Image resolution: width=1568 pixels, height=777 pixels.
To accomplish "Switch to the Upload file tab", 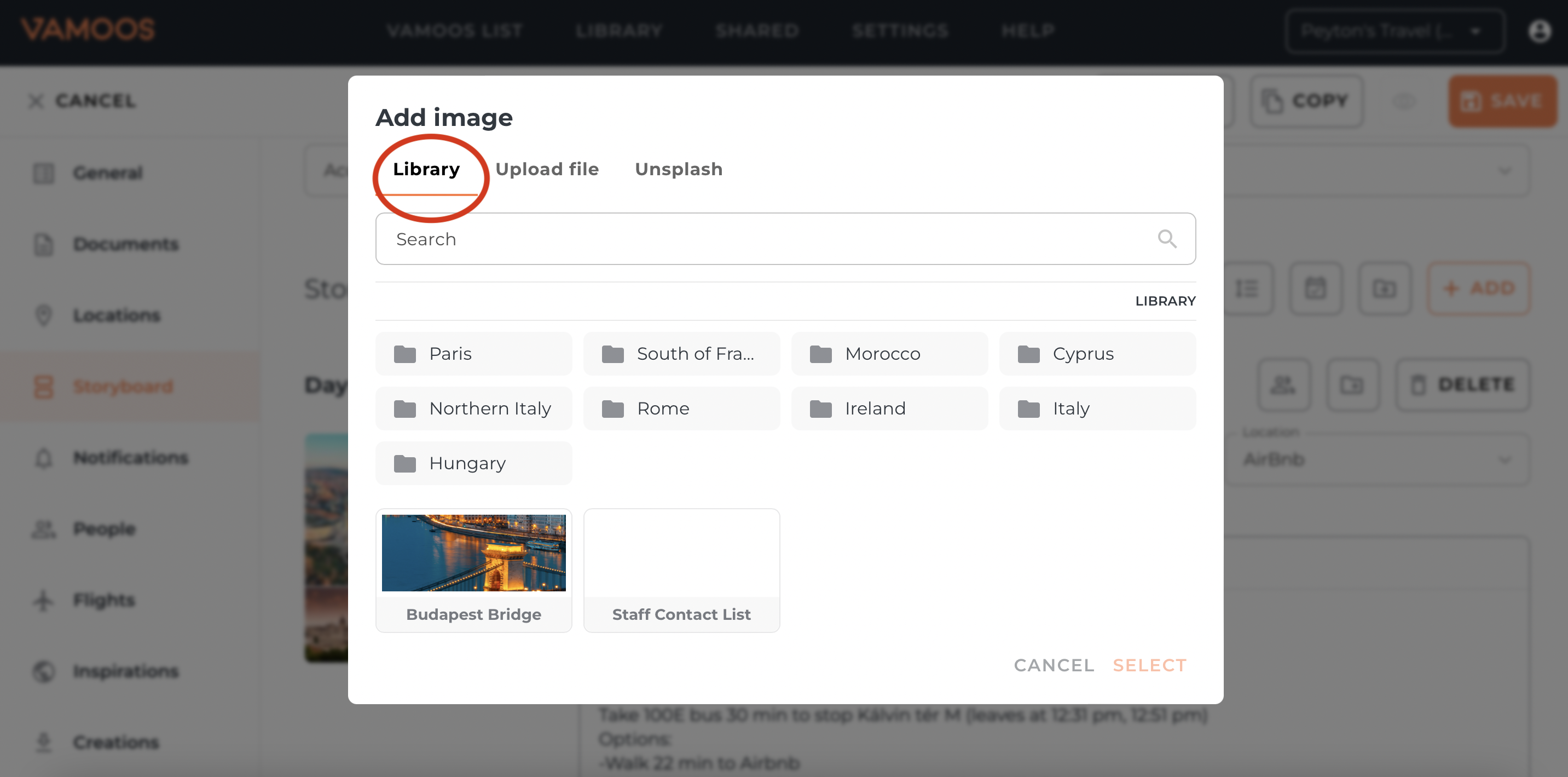I will tap(547, 169).
